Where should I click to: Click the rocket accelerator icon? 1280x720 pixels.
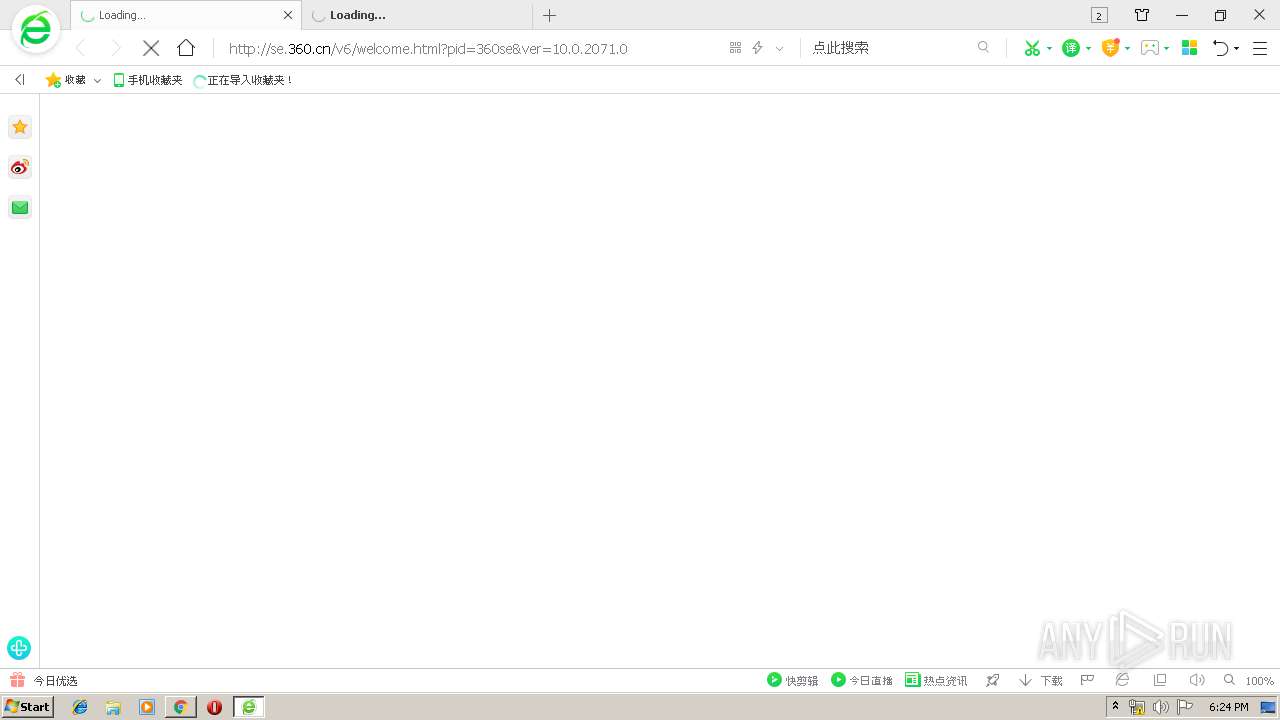click(x=993, y=680)
